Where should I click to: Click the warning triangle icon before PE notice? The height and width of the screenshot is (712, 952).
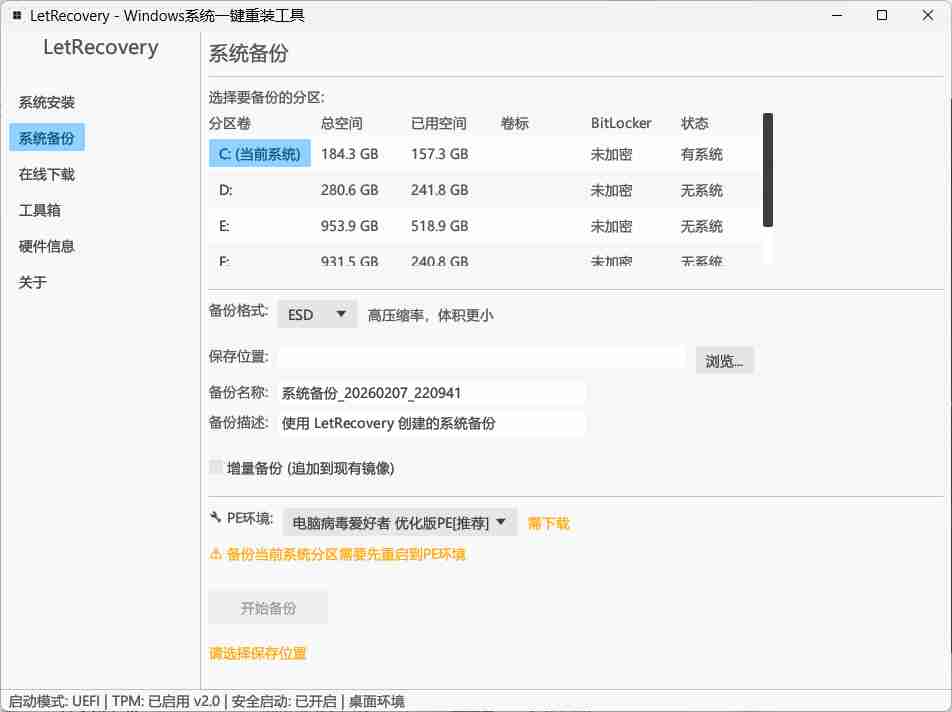(x=215, y=554)
